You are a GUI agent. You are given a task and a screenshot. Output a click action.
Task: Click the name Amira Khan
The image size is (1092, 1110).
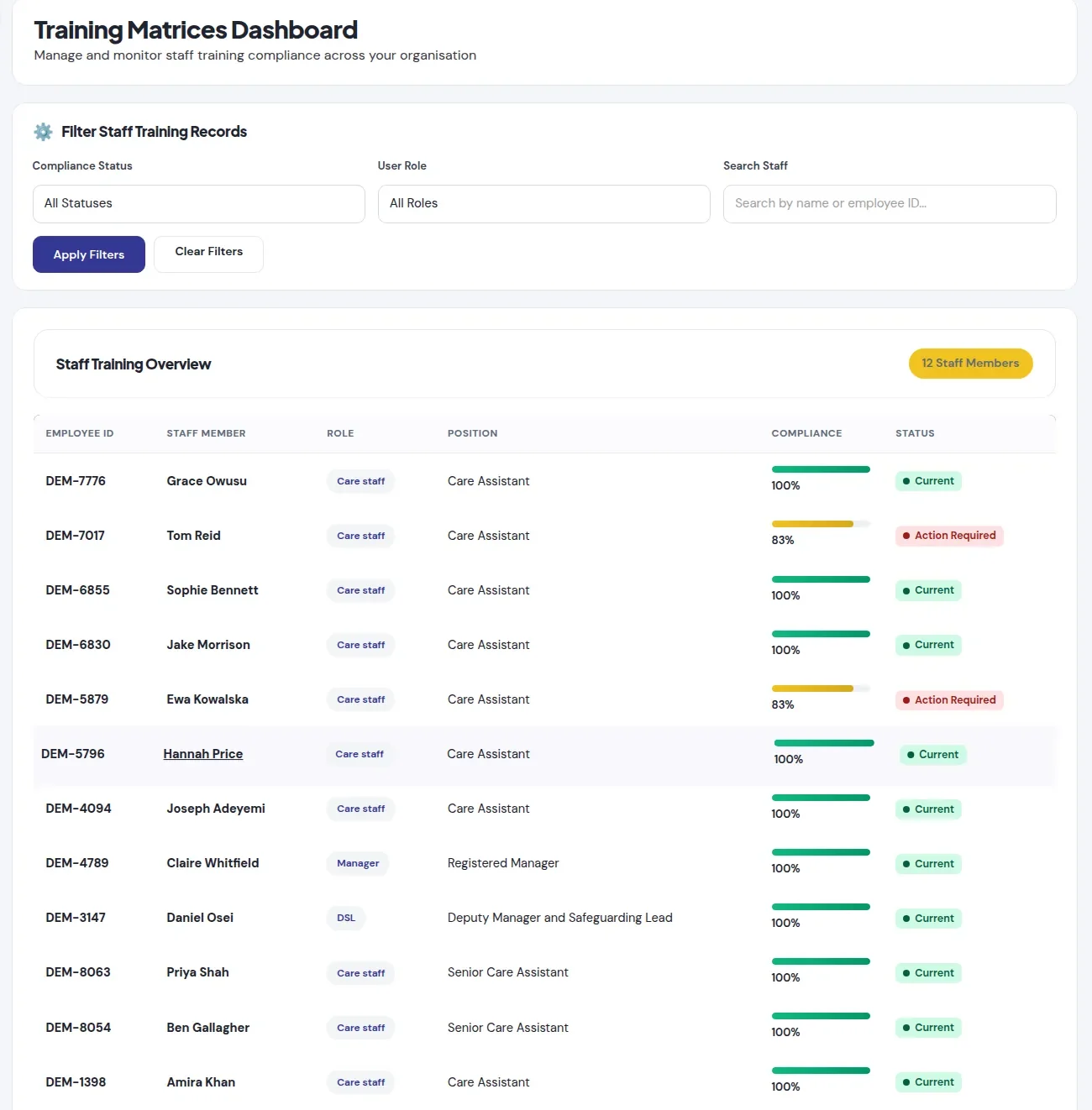[x=201, y=1082]
